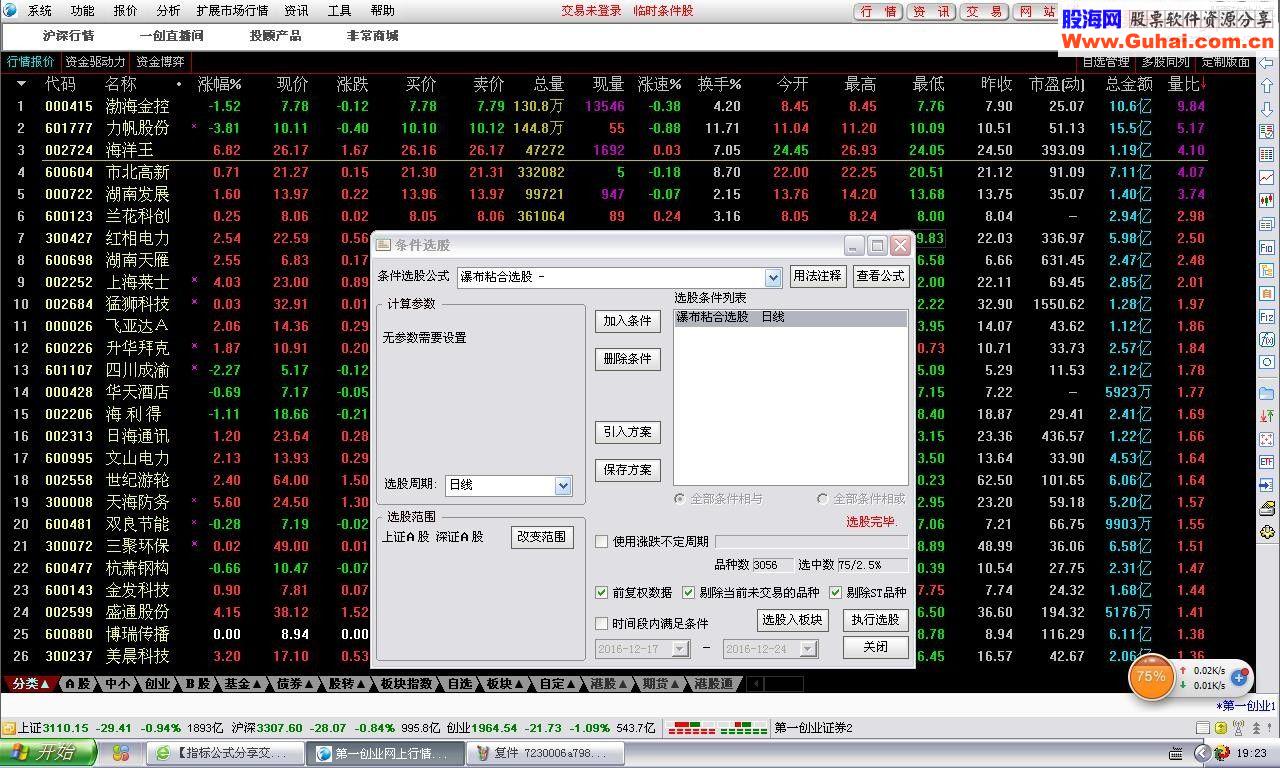This screenshot has height=768, width=1280.
Task: Open the 扩展市场行情 menu
Action: 232,11
